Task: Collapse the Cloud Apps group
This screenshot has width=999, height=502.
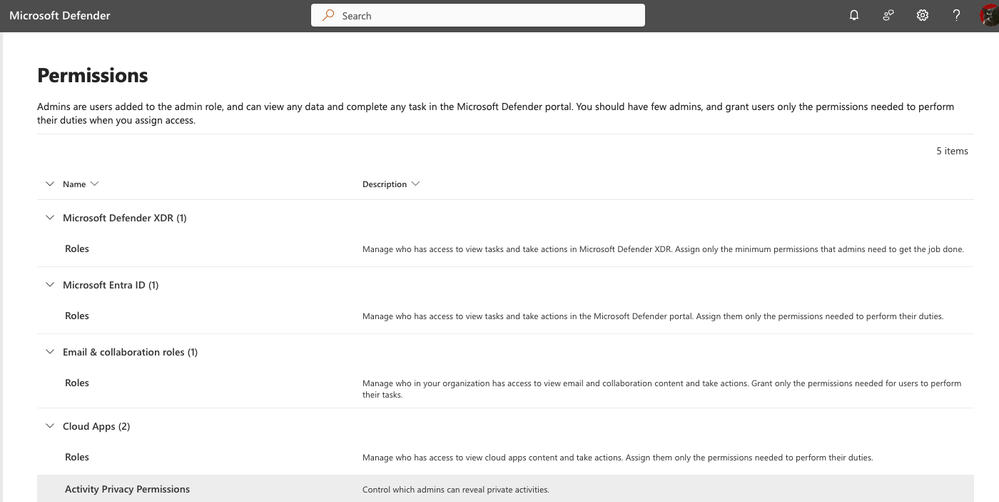Action: (50, 426)
